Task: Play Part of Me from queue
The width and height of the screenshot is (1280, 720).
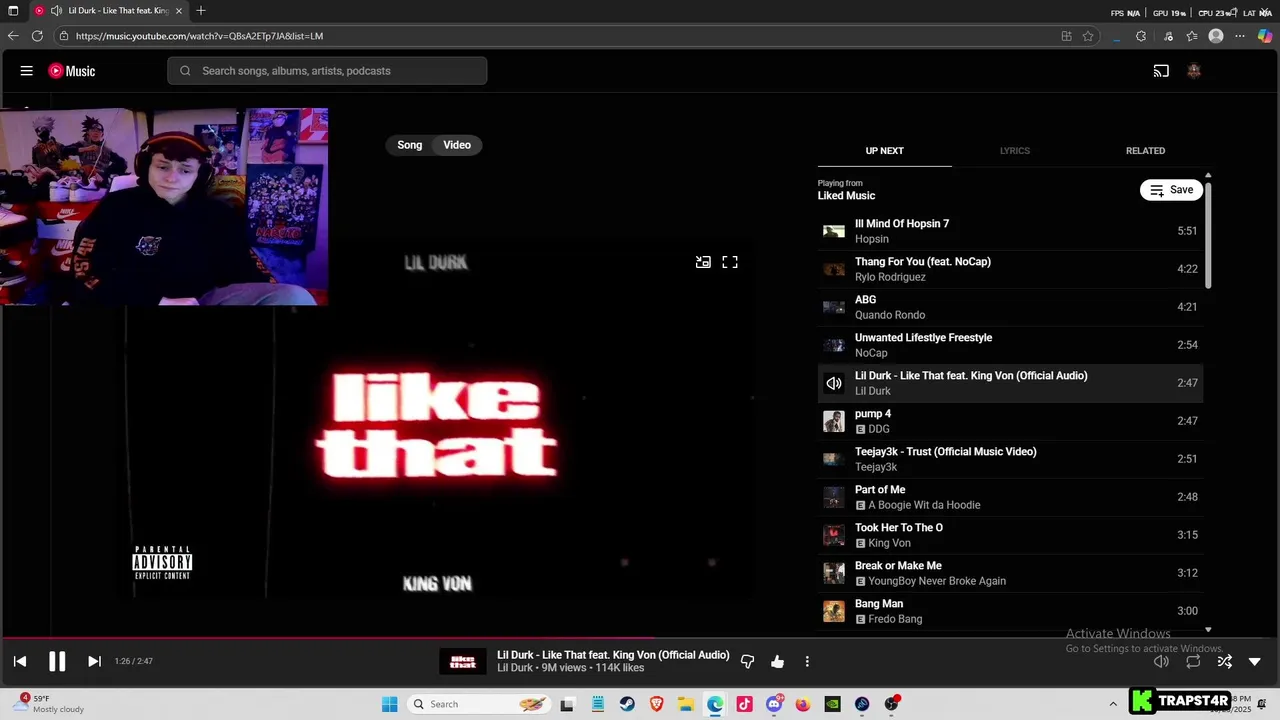Action: [x=1010, y=497]
